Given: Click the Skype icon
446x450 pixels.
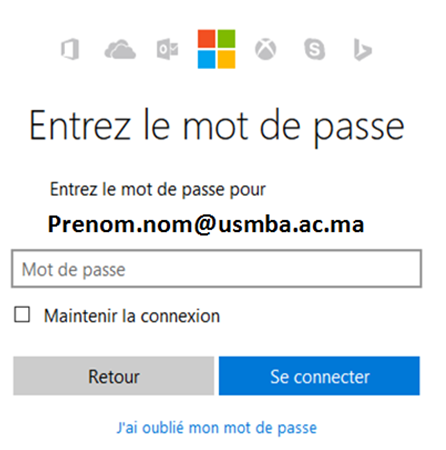Looking at the screenshot, I should pos(315,49).
